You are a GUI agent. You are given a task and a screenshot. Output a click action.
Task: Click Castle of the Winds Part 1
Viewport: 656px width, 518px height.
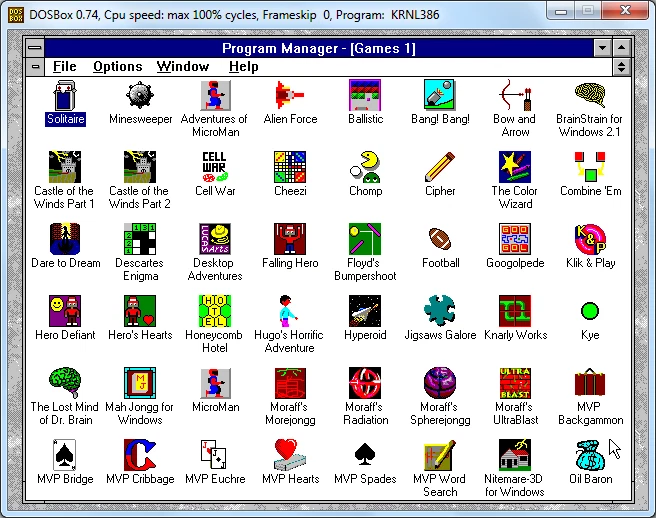[65, 167]
